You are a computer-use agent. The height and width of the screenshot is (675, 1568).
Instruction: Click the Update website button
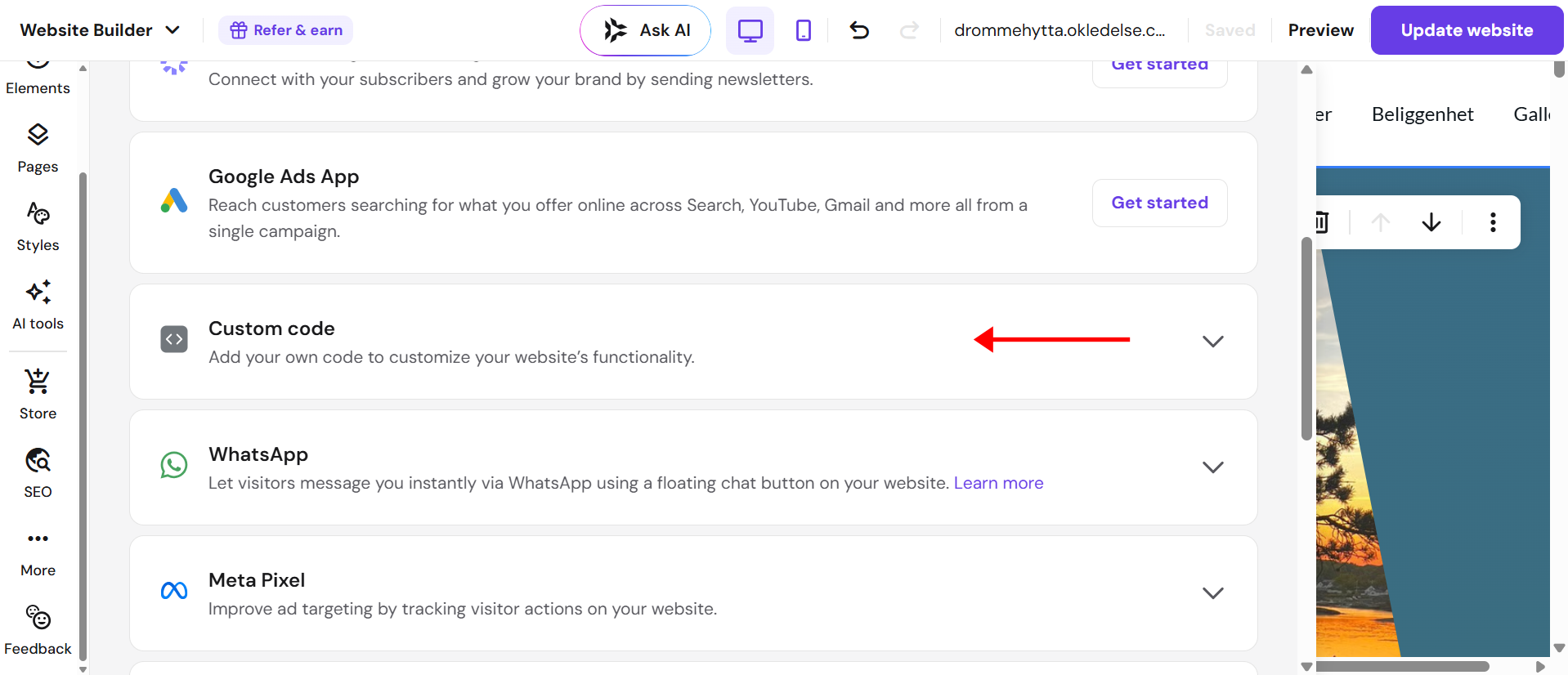point(1467,30)
